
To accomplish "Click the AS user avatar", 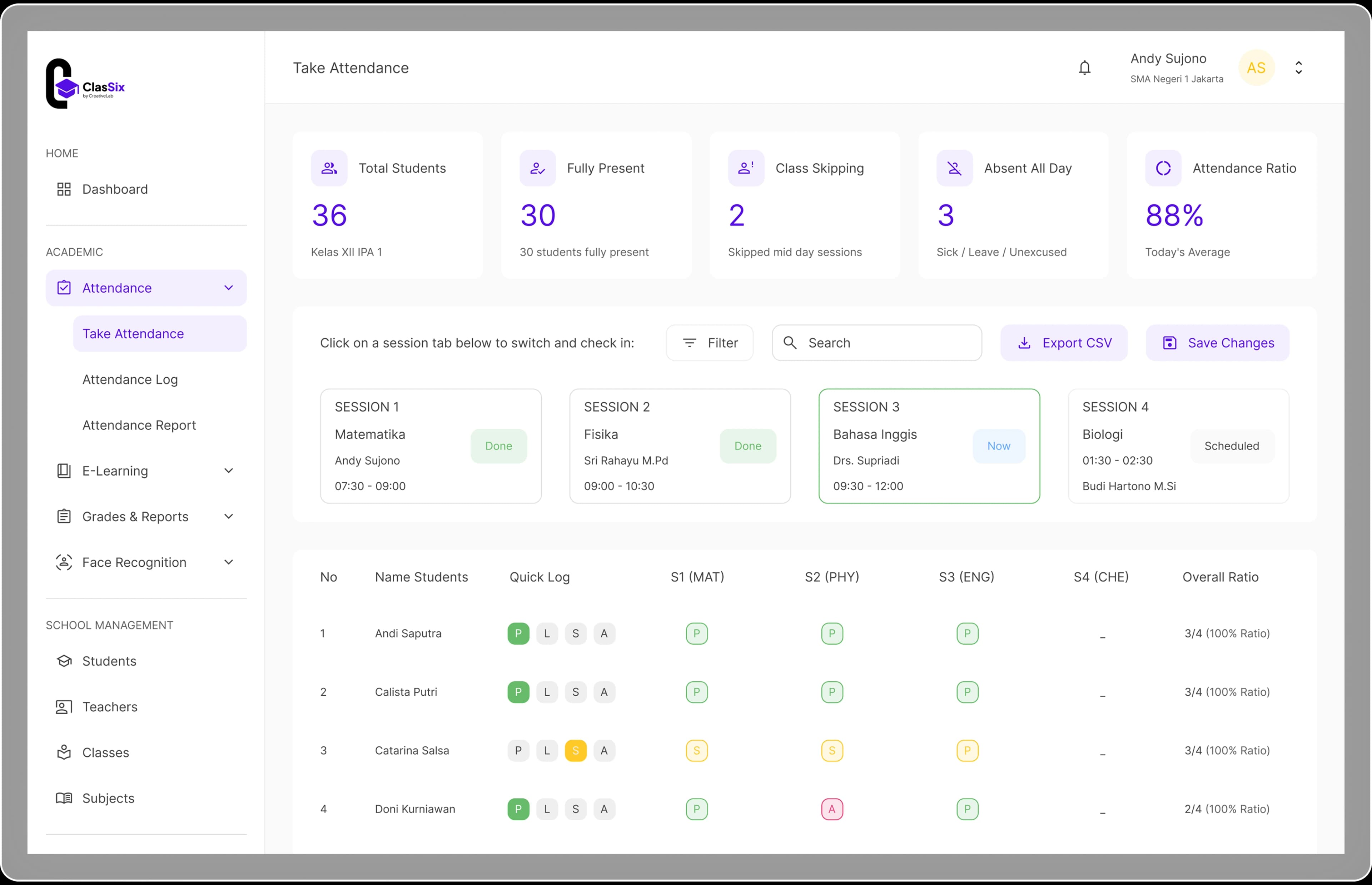I will (1256, 68).
